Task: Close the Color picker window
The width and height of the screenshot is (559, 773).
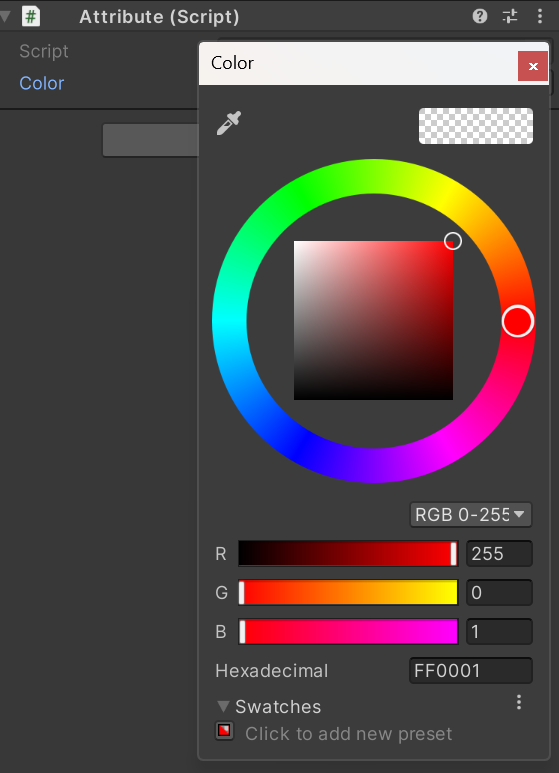Action: pos(533,66)
